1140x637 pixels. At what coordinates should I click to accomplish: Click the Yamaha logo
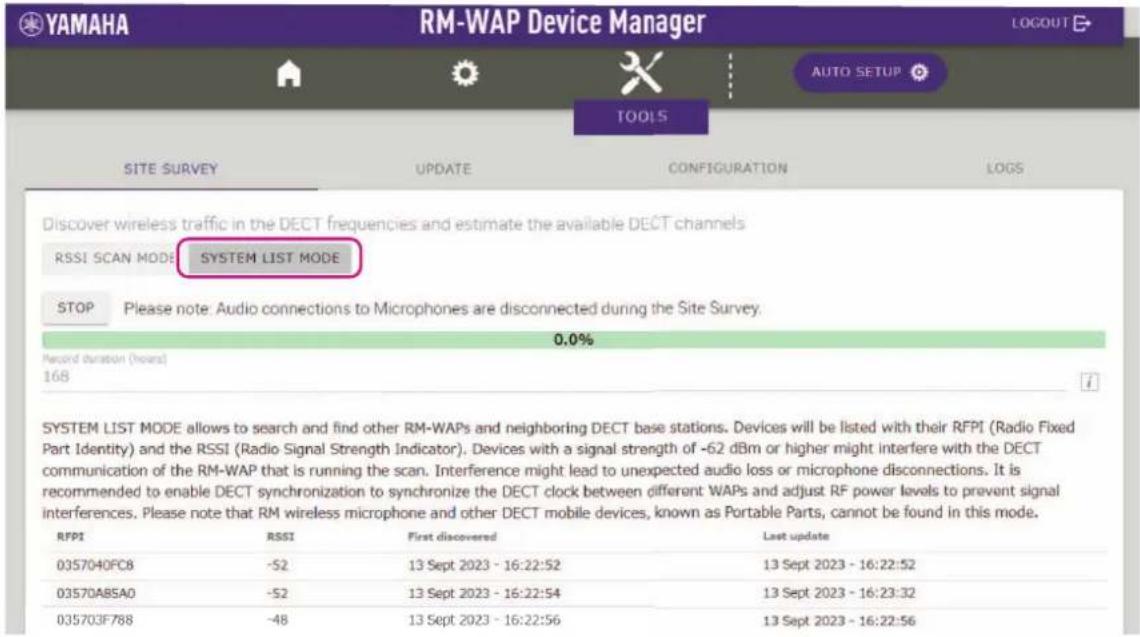click(74, 25)
